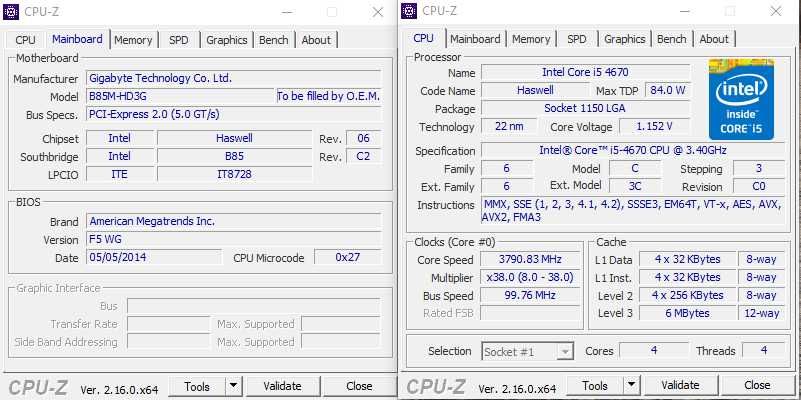Click the instructions list MMX, SSE text

632,210
